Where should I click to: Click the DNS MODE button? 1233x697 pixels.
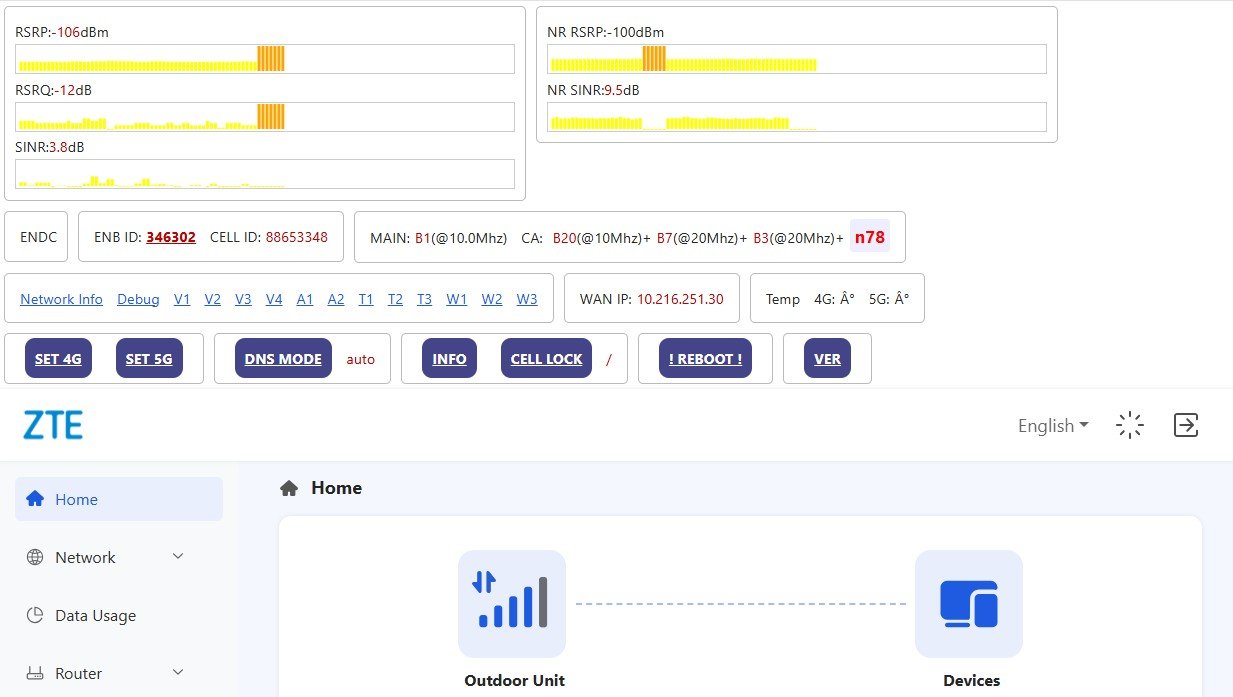tap(283, 359)
